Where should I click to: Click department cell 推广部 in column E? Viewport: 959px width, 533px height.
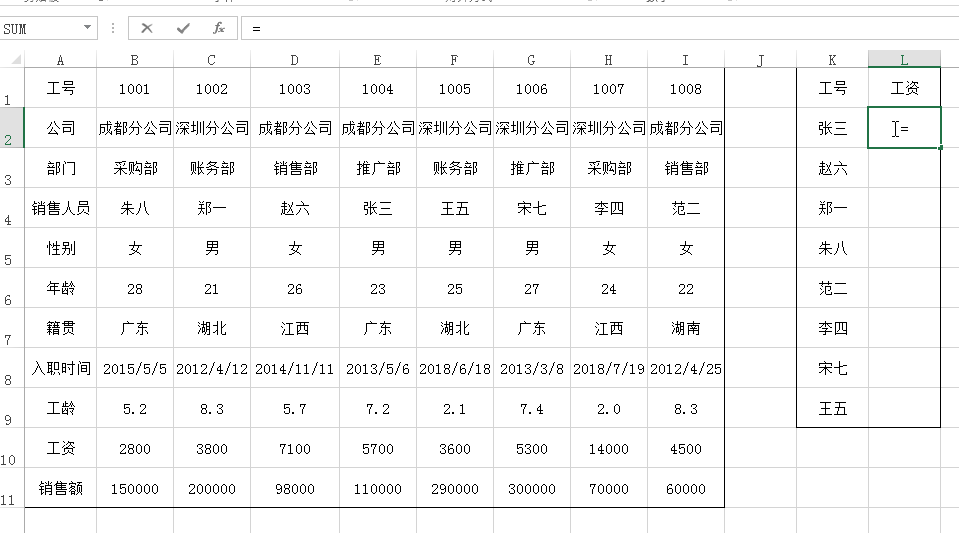click(378, 168)
